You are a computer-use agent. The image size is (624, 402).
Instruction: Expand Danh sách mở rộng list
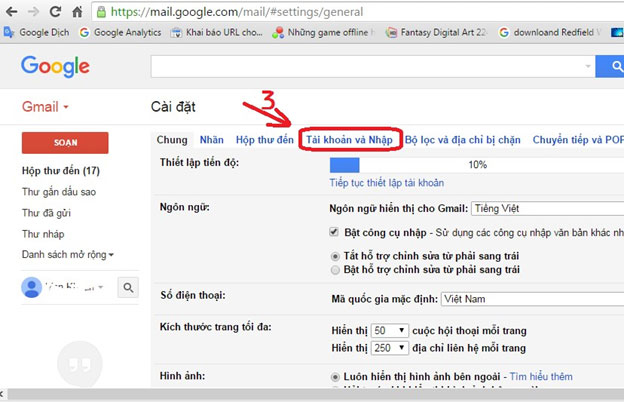(68, 254)
